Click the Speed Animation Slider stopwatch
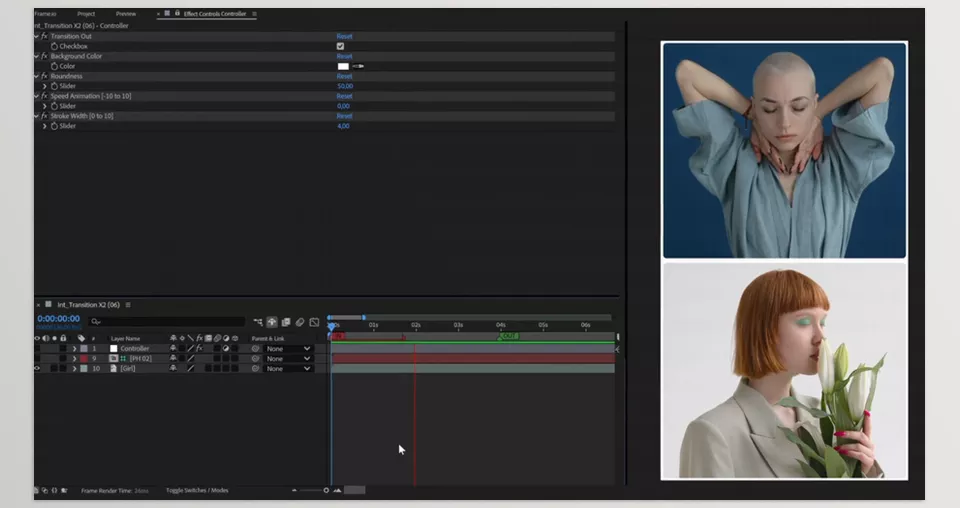Image resolution: width=960 pixels, height=508 pixels. coord(54,106)
